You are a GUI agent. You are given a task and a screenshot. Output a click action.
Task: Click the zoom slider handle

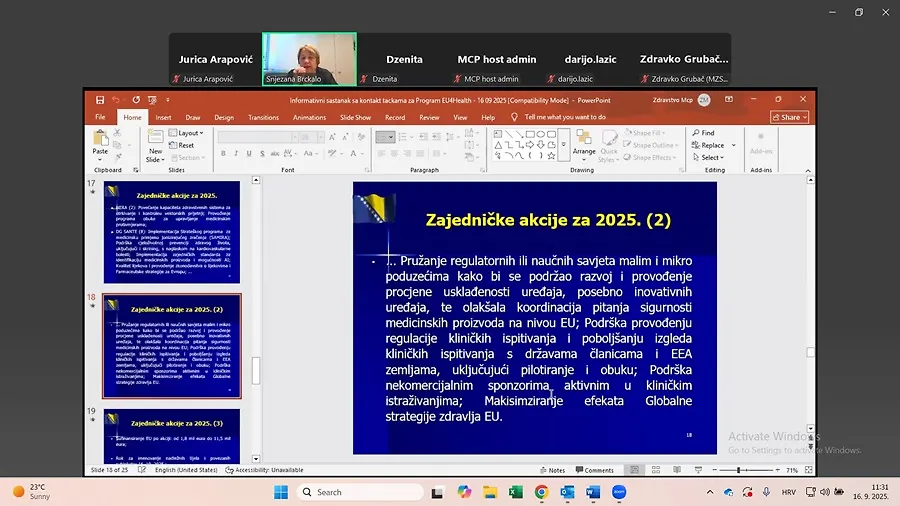(x=738, y=470)
